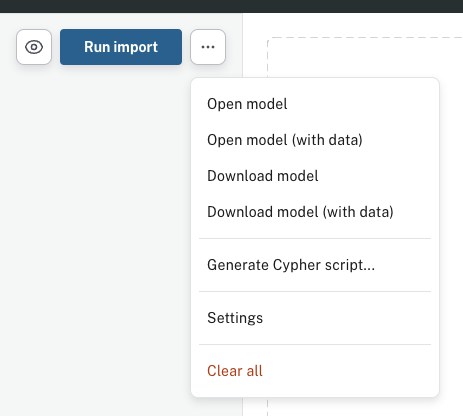
Task: Select Open model menu entry
Action: click(x=315, y=104)
